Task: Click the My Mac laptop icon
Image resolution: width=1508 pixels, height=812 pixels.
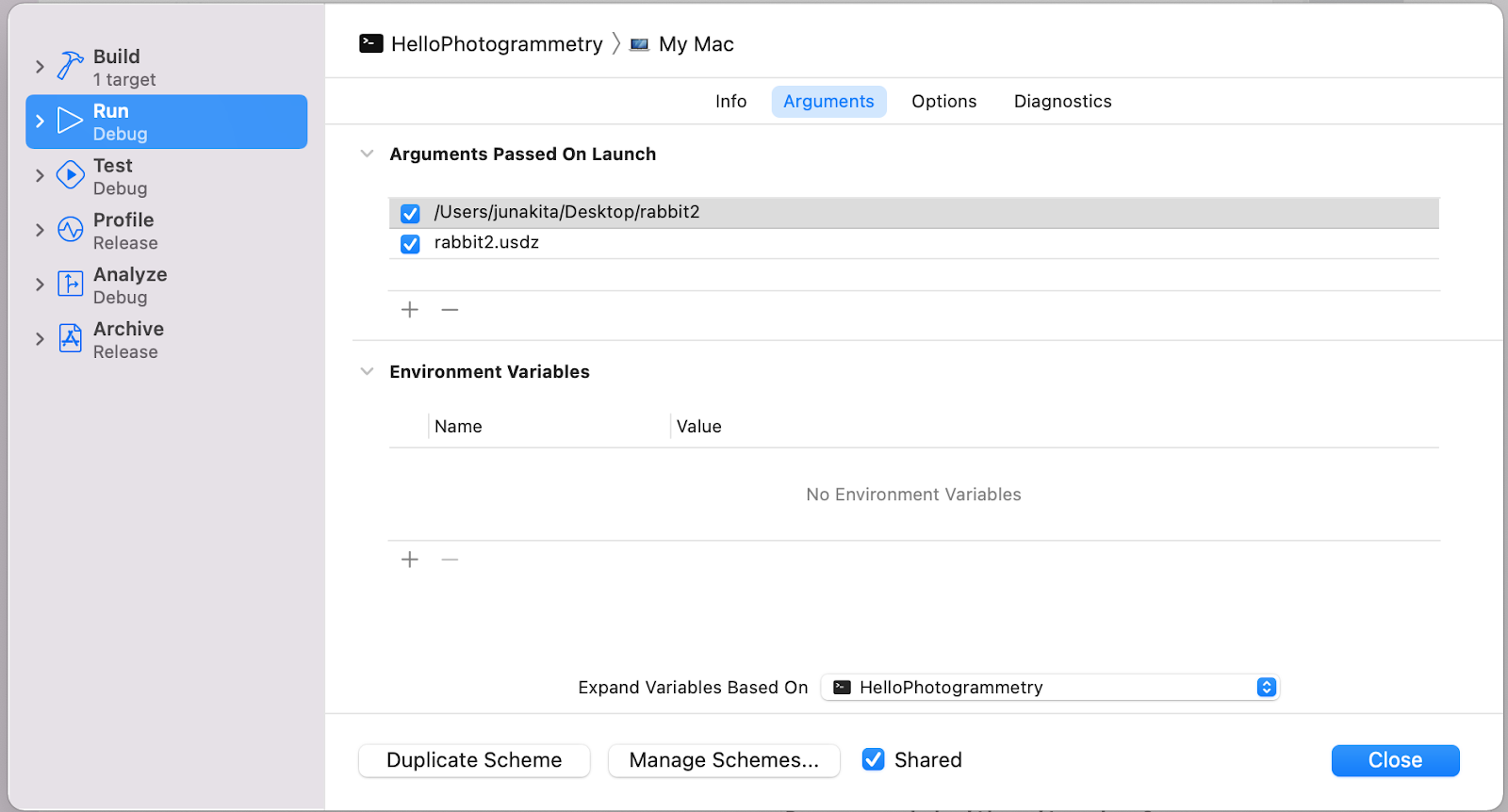Action: pos(640,44)
